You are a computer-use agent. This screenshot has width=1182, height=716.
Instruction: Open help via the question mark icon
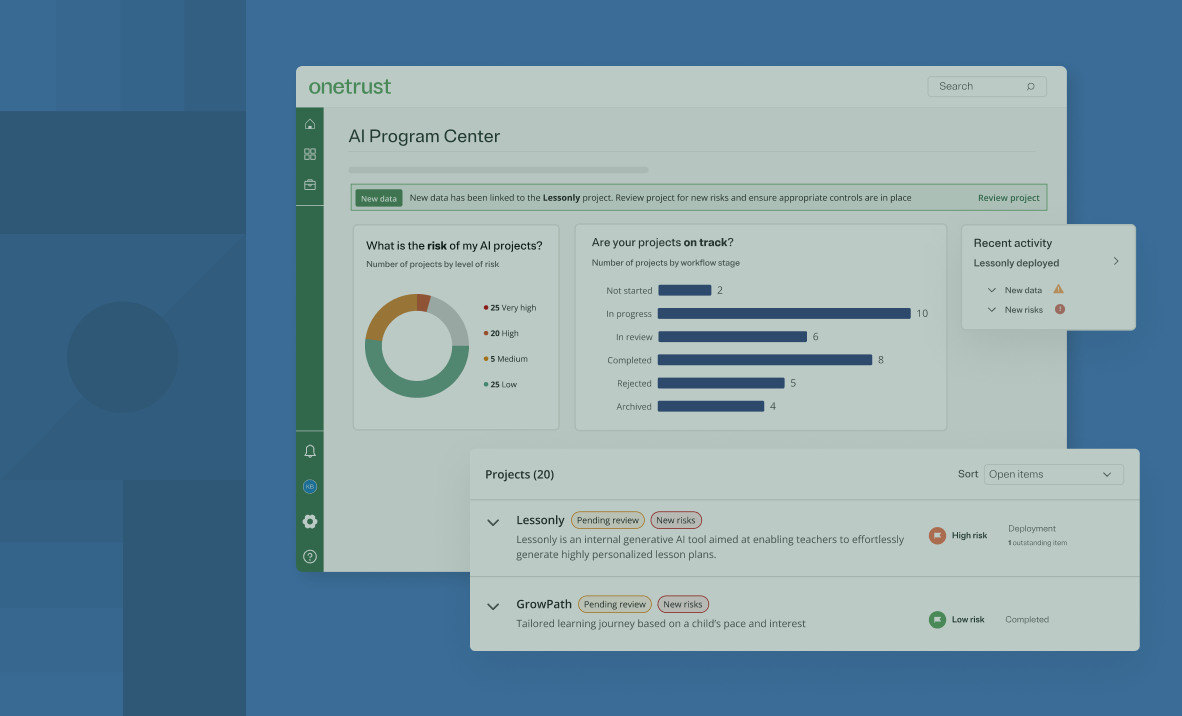pyautogui.click(x=310, y=556)
